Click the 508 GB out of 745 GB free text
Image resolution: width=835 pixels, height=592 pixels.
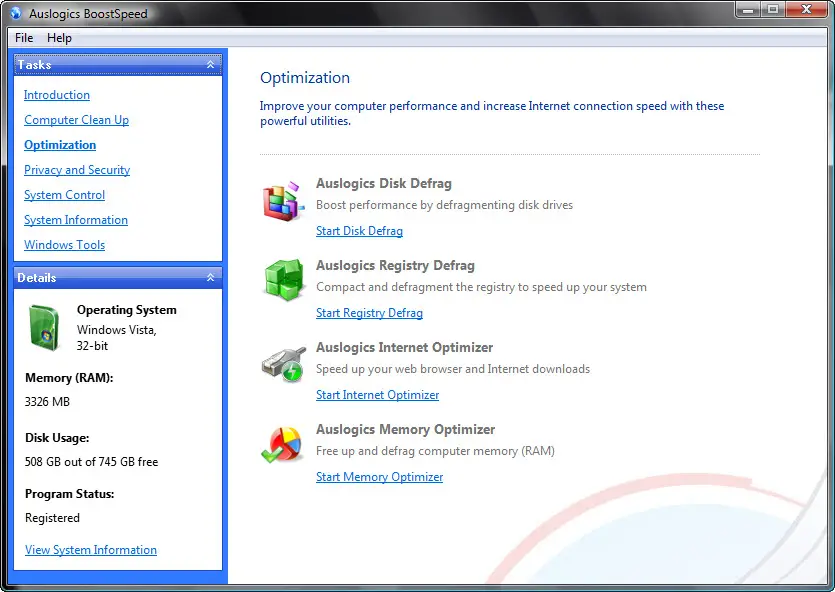click(x=92, y=462)
